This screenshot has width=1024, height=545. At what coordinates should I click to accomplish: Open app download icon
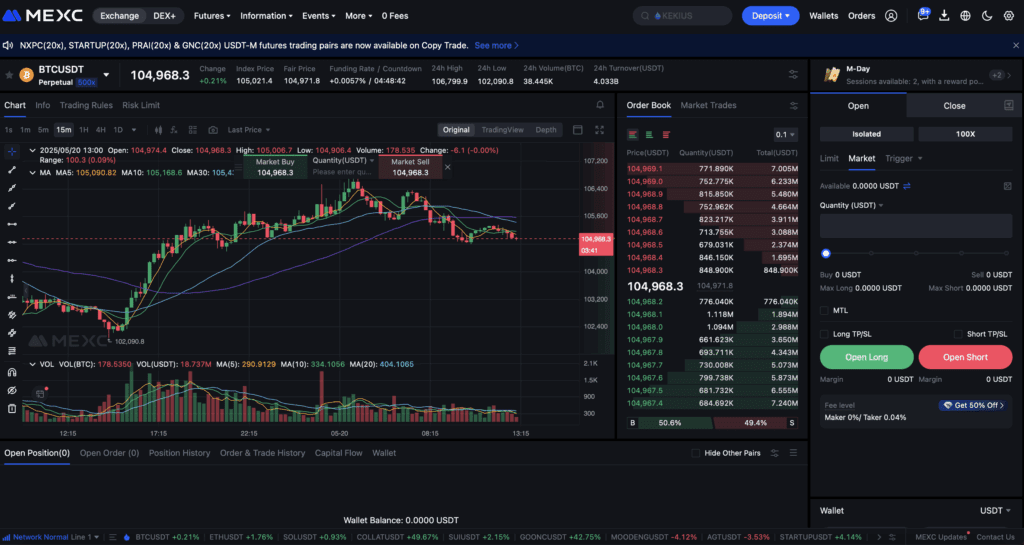(x=944, y=16)
